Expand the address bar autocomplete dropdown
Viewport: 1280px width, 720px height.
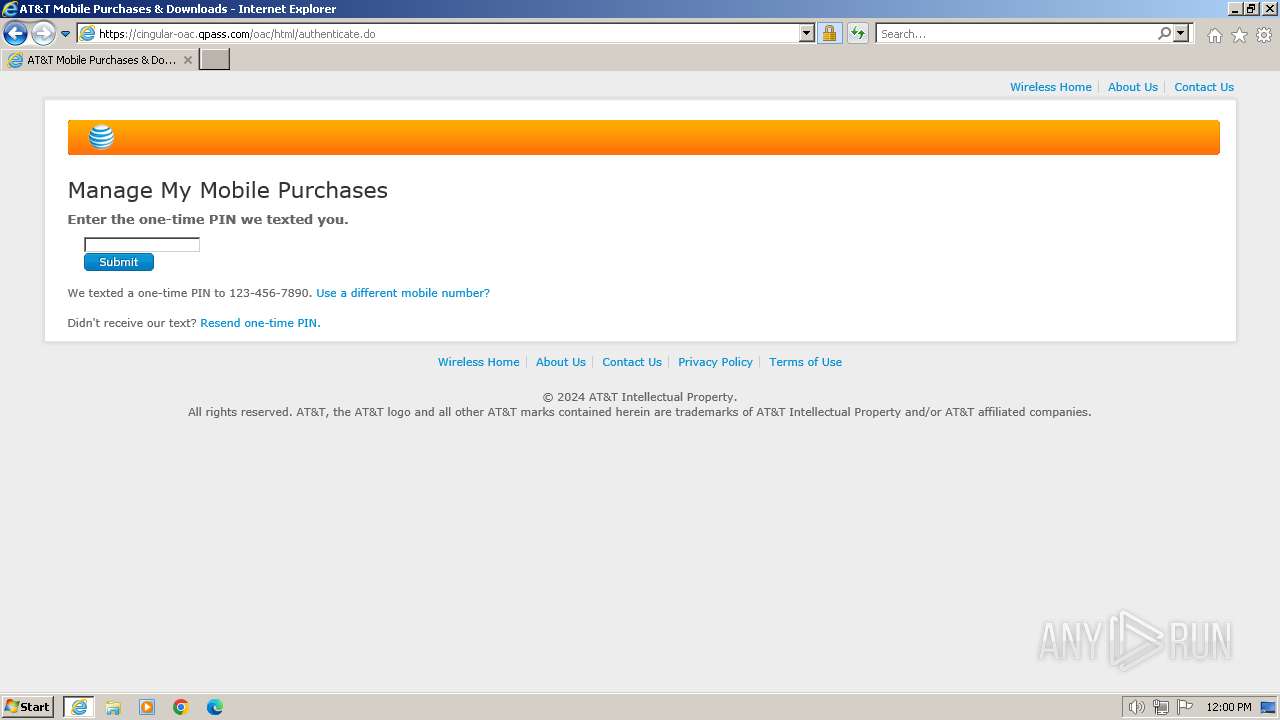tap(807, 33)
